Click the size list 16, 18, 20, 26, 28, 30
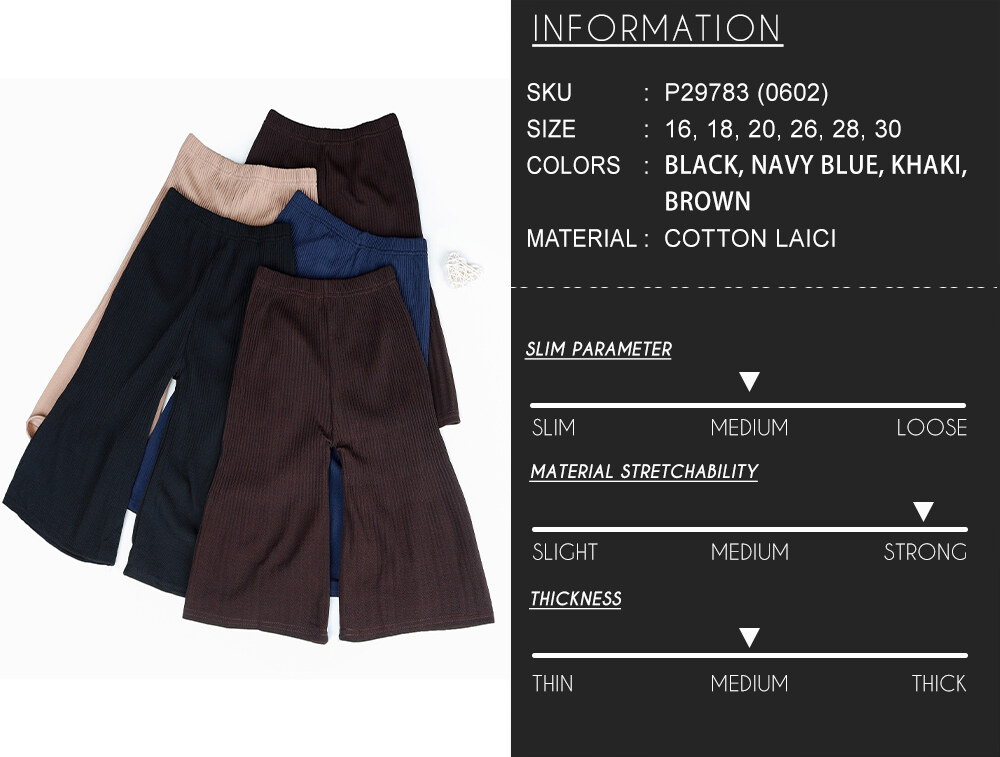The image size is (1000, 757). click(x=783, y=129)
